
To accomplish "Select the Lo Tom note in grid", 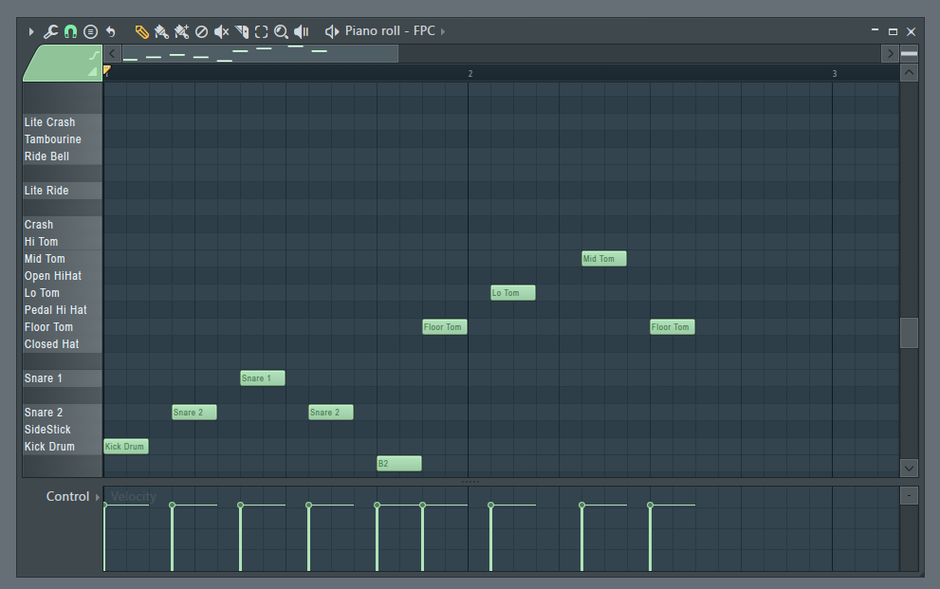I will 513,292.
